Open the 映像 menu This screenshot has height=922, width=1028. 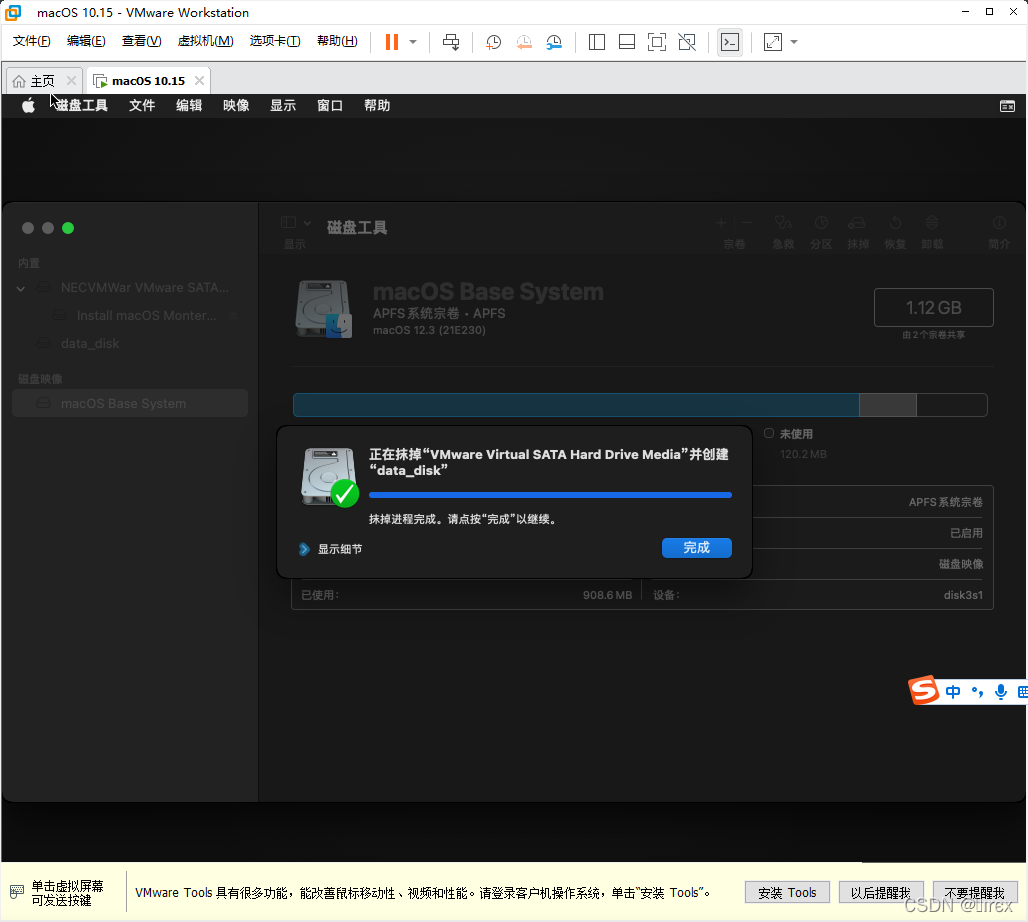[x=236, y=106]
